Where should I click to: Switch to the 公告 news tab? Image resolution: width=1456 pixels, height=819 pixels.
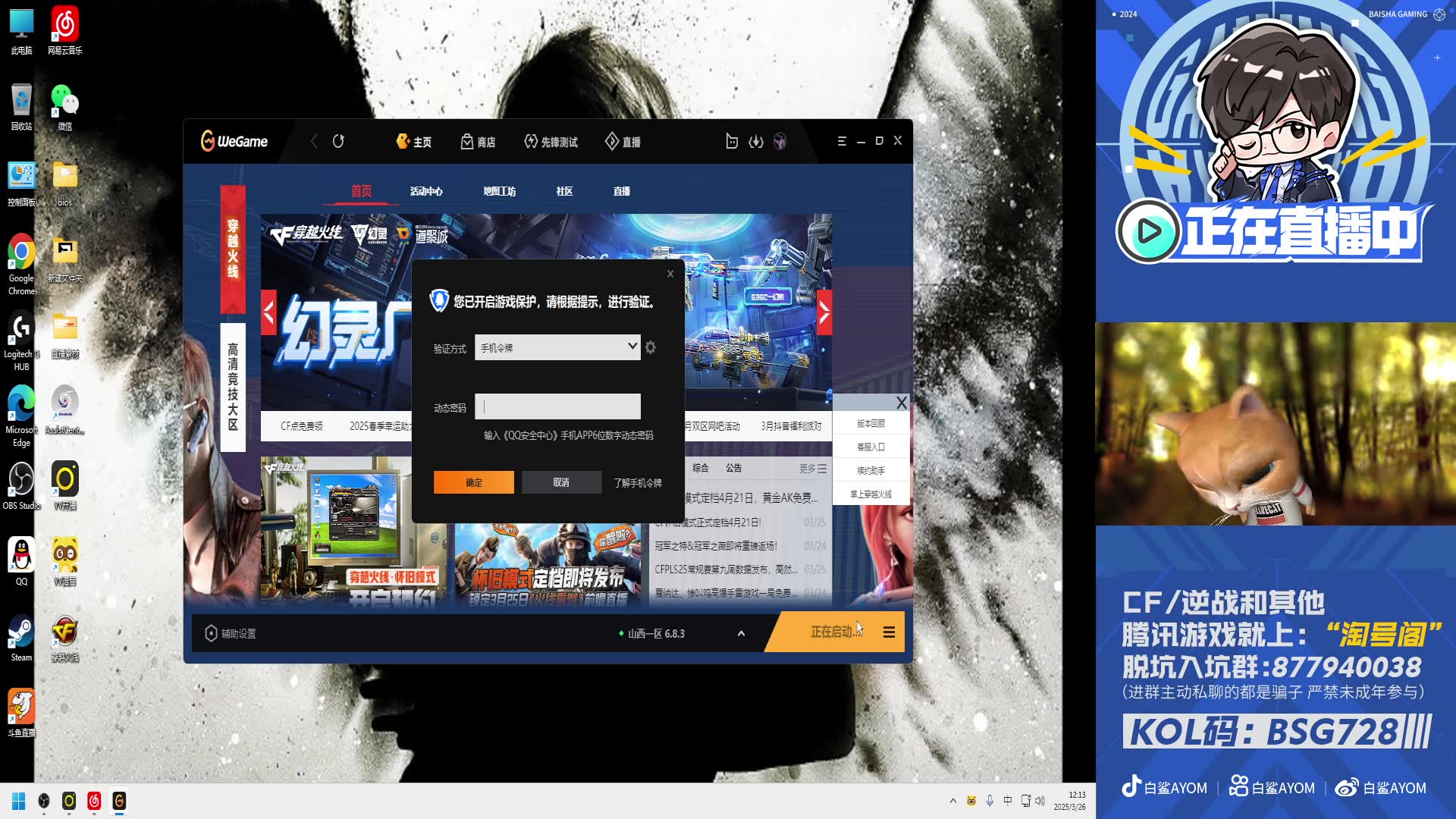click(734, 469)
